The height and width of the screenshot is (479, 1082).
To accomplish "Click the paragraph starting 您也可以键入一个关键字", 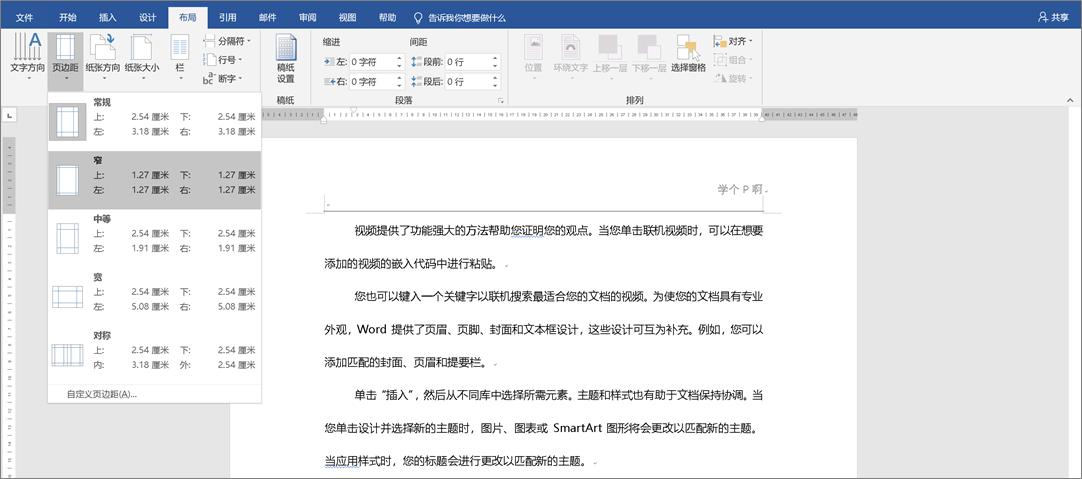I will pyautogui.click(x=544, y=329).
